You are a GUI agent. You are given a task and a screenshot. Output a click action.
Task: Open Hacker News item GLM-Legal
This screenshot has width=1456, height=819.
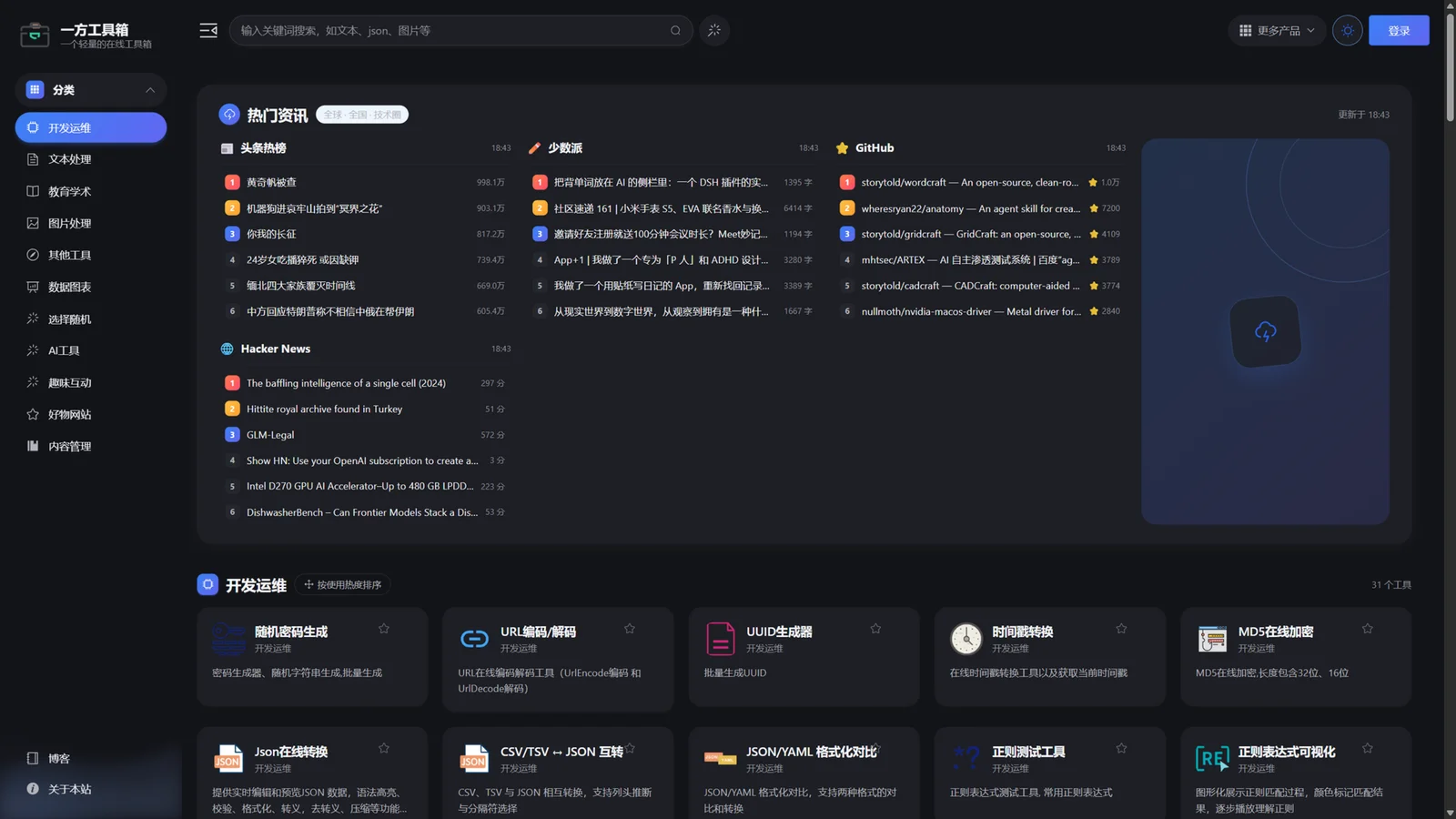click(x=270, y=435)
